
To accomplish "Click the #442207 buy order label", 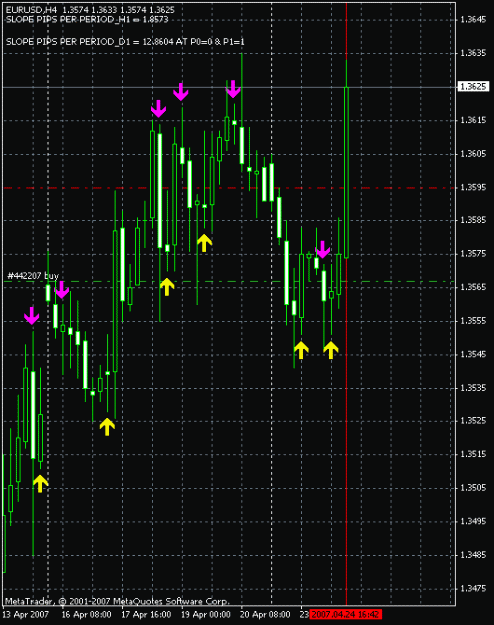I will coord(33,276).
